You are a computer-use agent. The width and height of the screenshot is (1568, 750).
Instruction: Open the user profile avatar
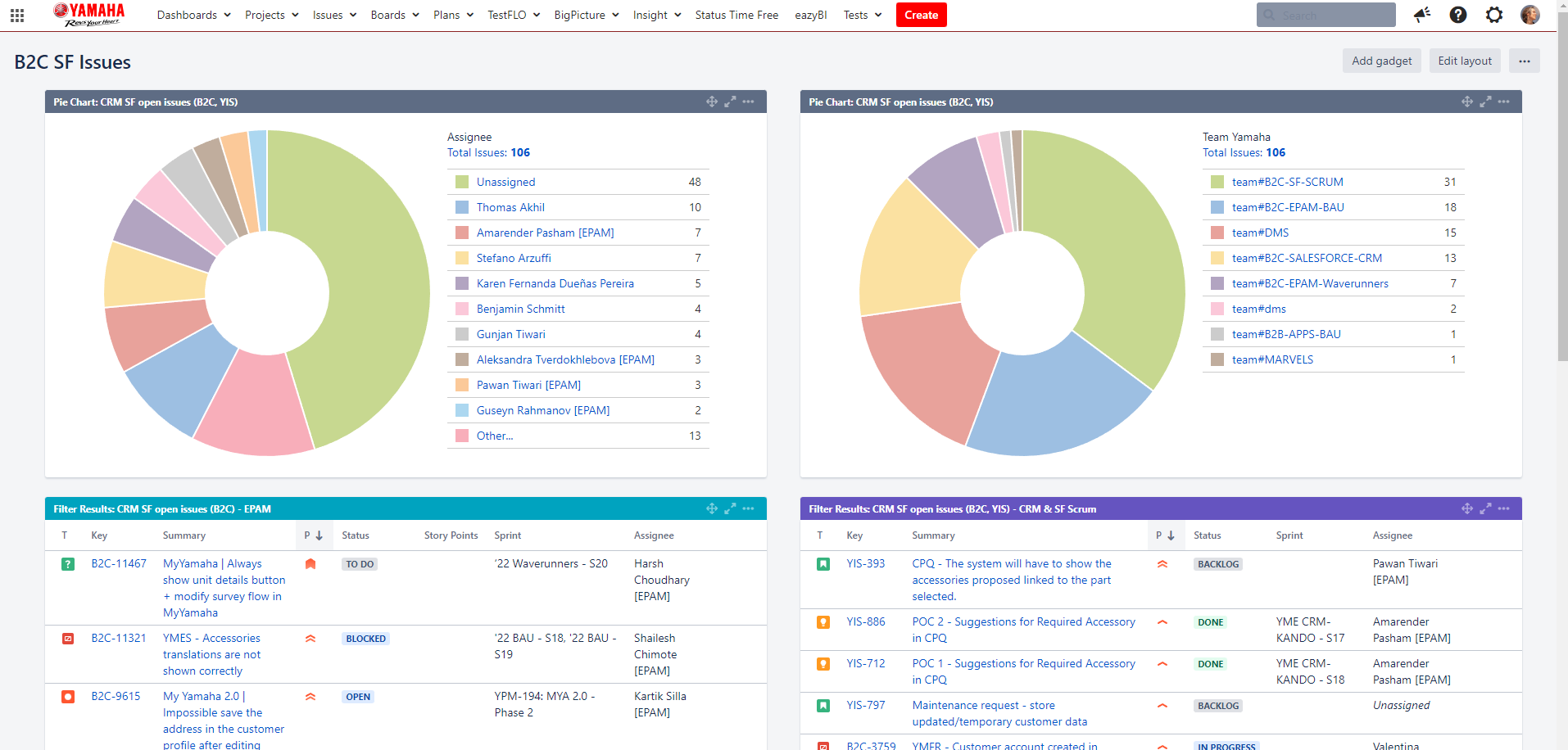[x=1530, y=15]
